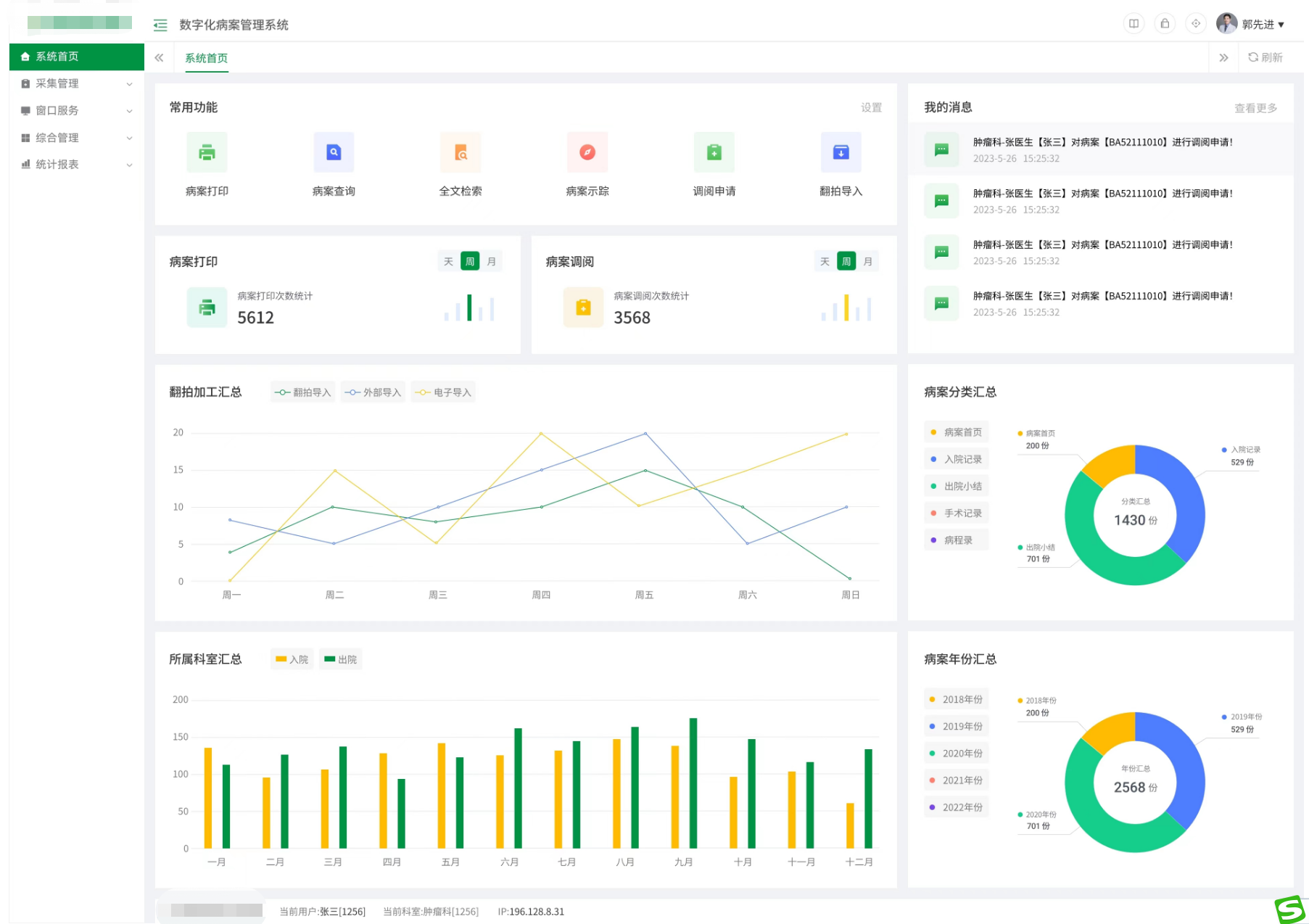1309x924 pixels.
Task: Click the green printer icon beside 5612
Action: coord(207,308)
